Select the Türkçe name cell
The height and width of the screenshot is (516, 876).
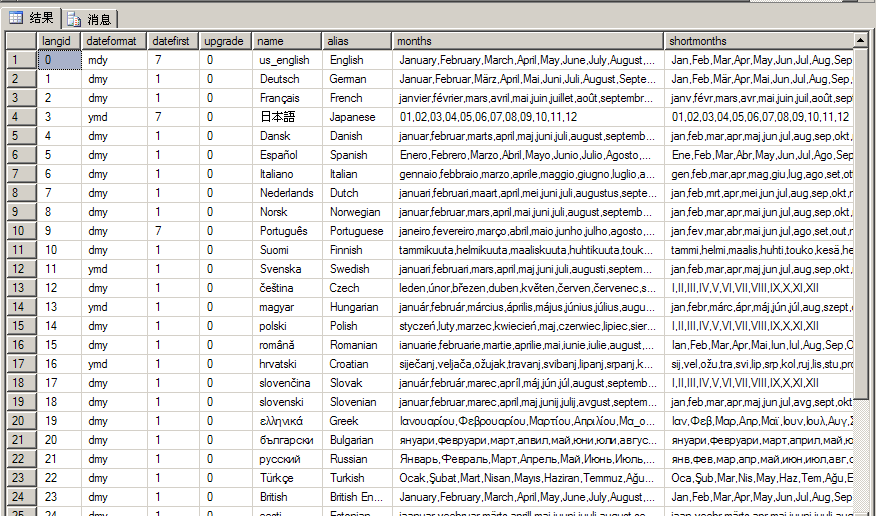click(x=287, y=477)
